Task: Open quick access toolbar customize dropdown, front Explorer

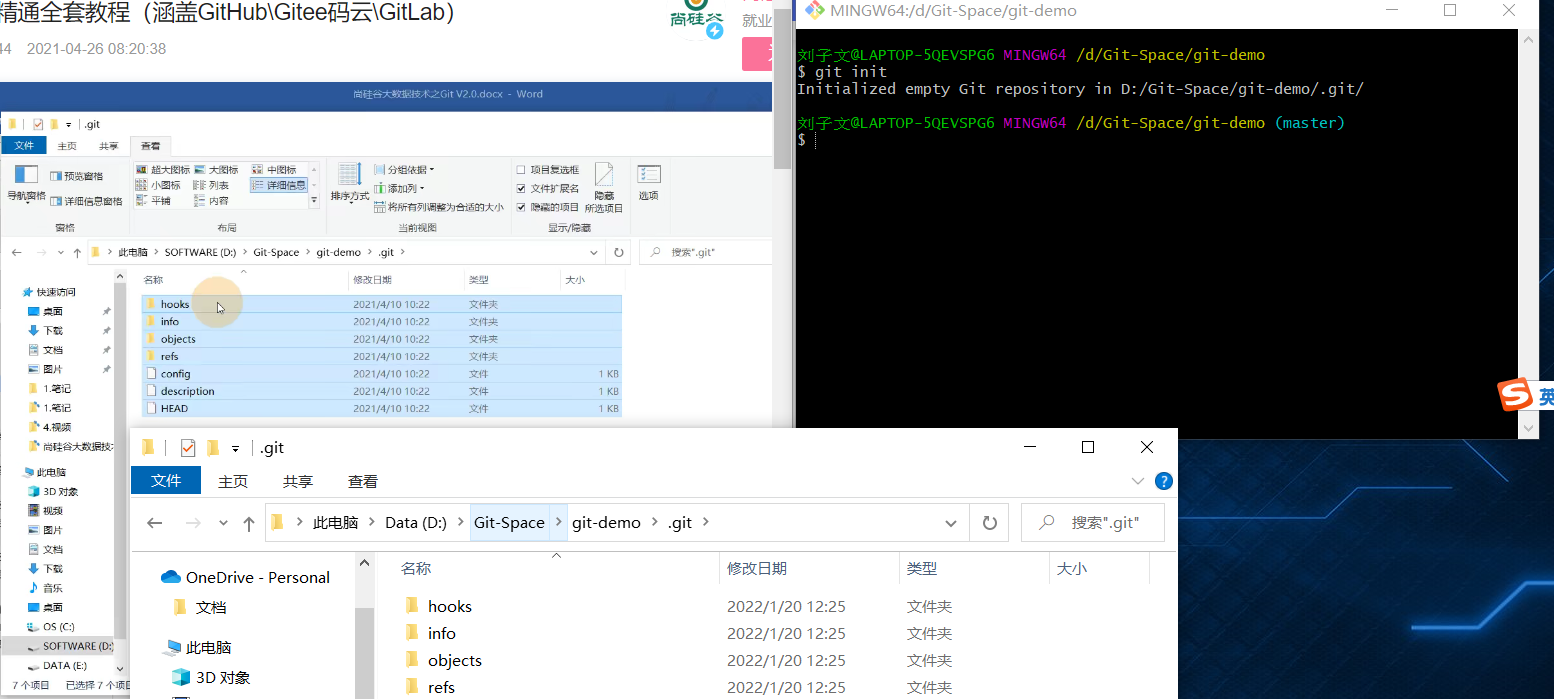Action: pyautogui.click(x=236, y=448)
